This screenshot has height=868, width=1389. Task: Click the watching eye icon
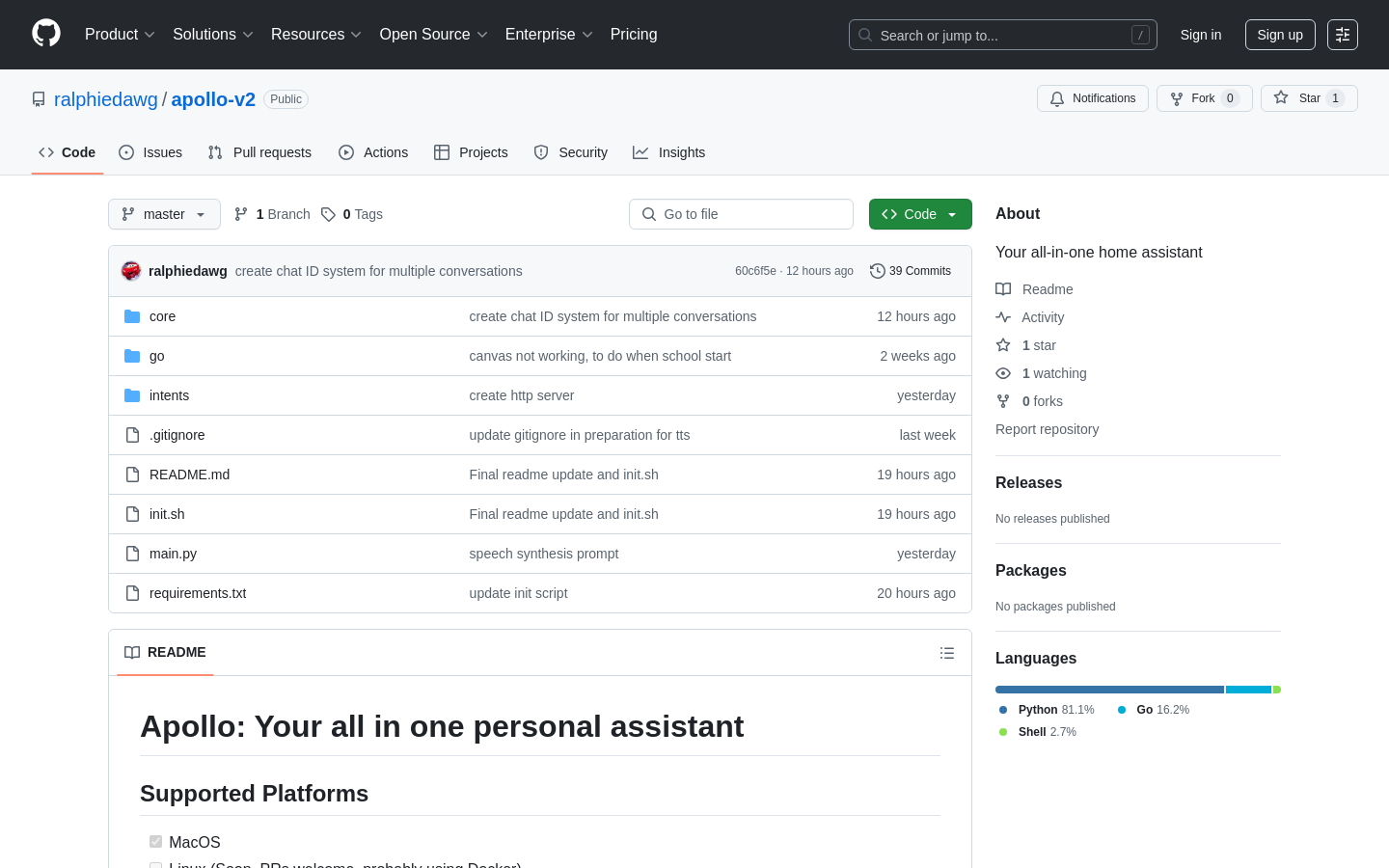click(1003, 373)
